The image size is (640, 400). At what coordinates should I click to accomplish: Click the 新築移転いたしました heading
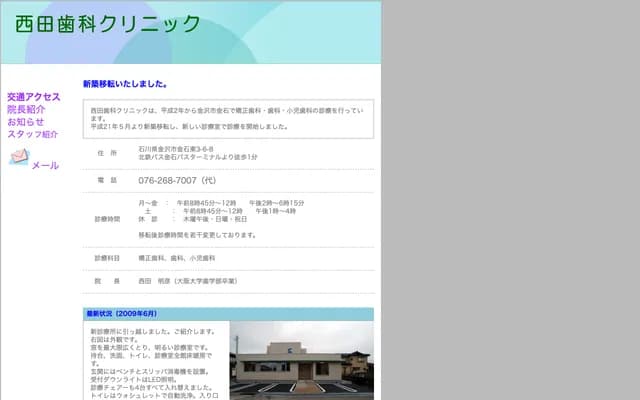coord(125,84)
